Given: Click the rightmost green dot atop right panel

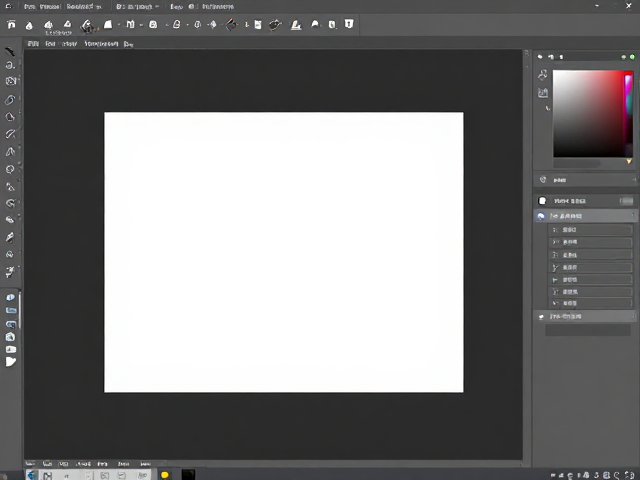Looking at the screenshot, I should point(632,57).
